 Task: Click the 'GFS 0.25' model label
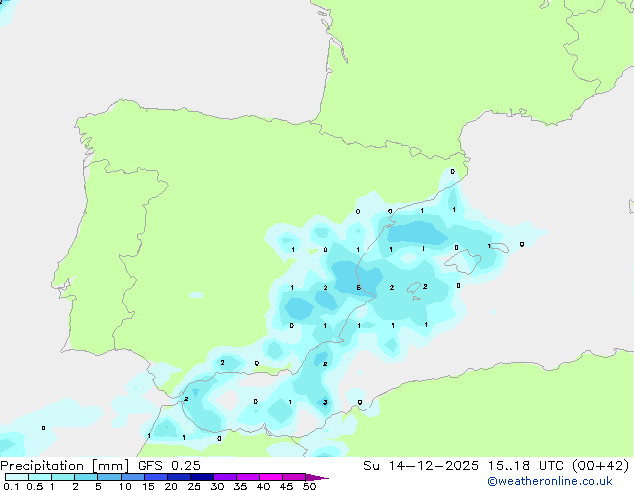[x=169, y=466]
